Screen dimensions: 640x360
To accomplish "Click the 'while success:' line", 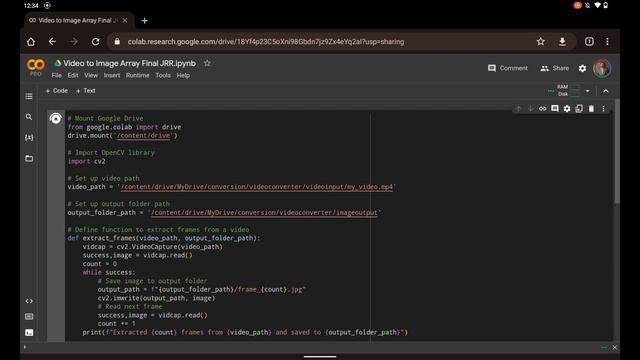I will [109, 272].
